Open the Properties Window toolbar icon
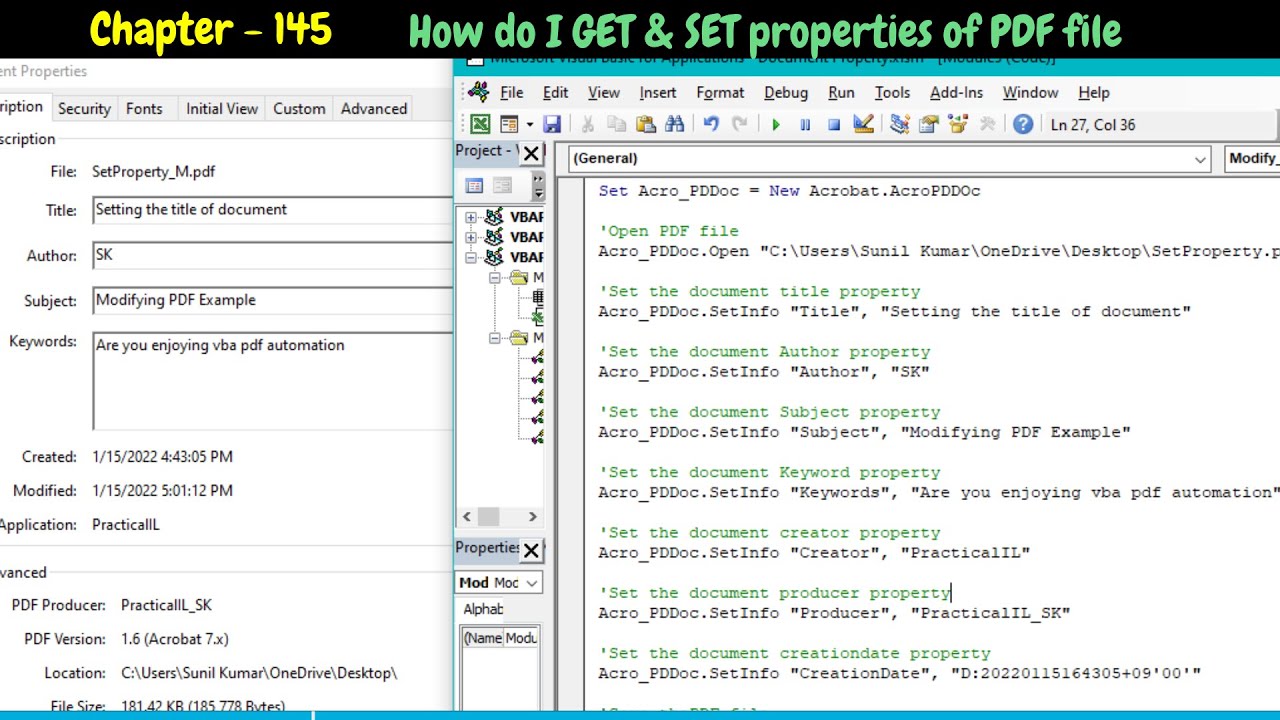Viewport: 1280px width, 720px height. tap(929, 124)
